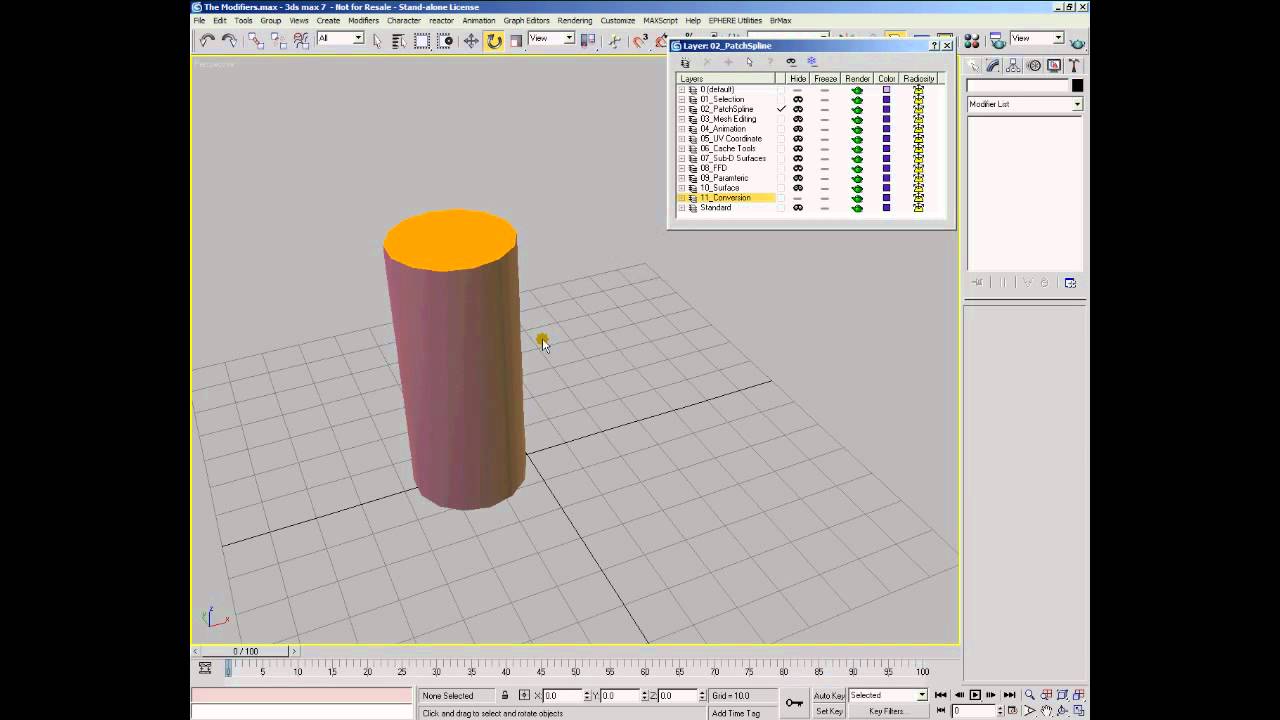Toggle Window/Crossing selection mode
Screen dimensions: 1280x720
(445, 41)
